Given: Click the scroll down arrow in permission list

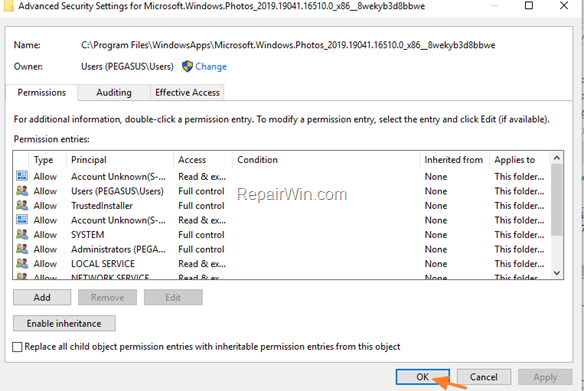Looking at the screenshot, I should (557, 273).
